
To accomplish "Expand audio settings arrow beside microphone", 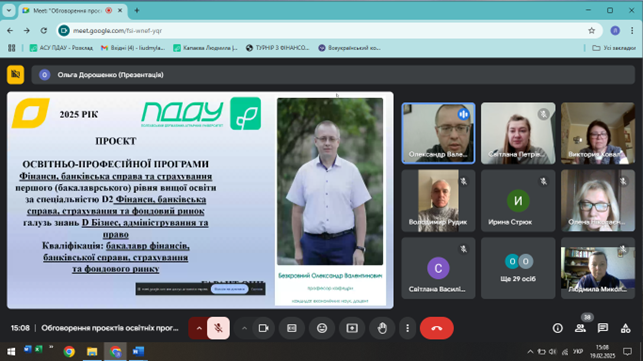I will (x=199, y=328).
